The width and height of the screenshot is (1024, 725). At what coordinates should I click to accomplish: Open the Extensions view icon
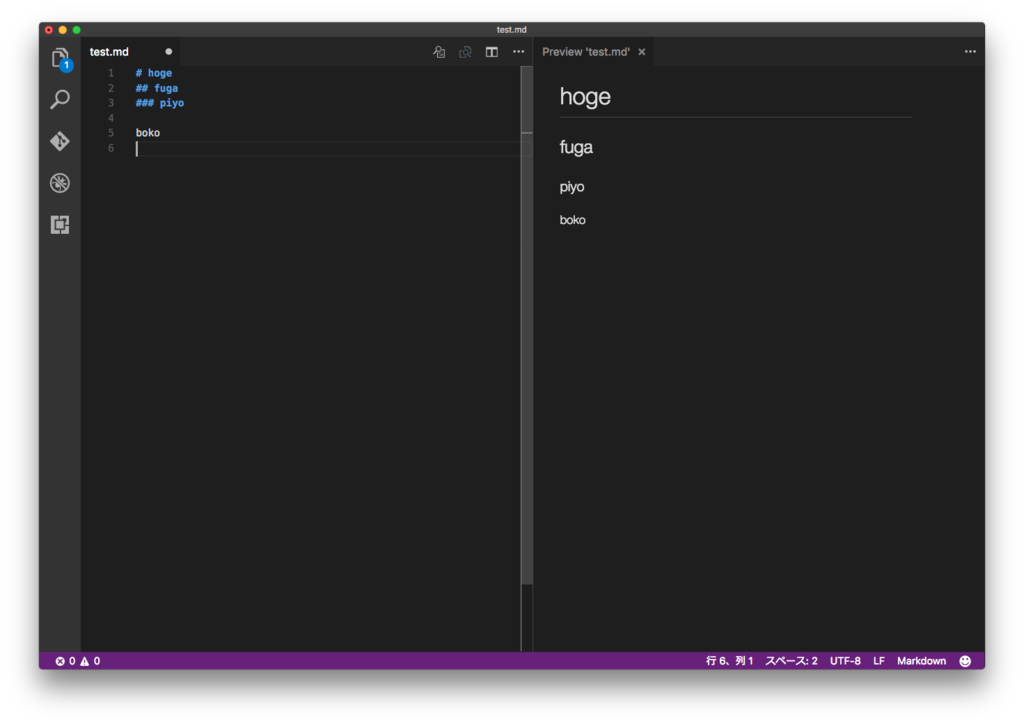pos(60,225)
